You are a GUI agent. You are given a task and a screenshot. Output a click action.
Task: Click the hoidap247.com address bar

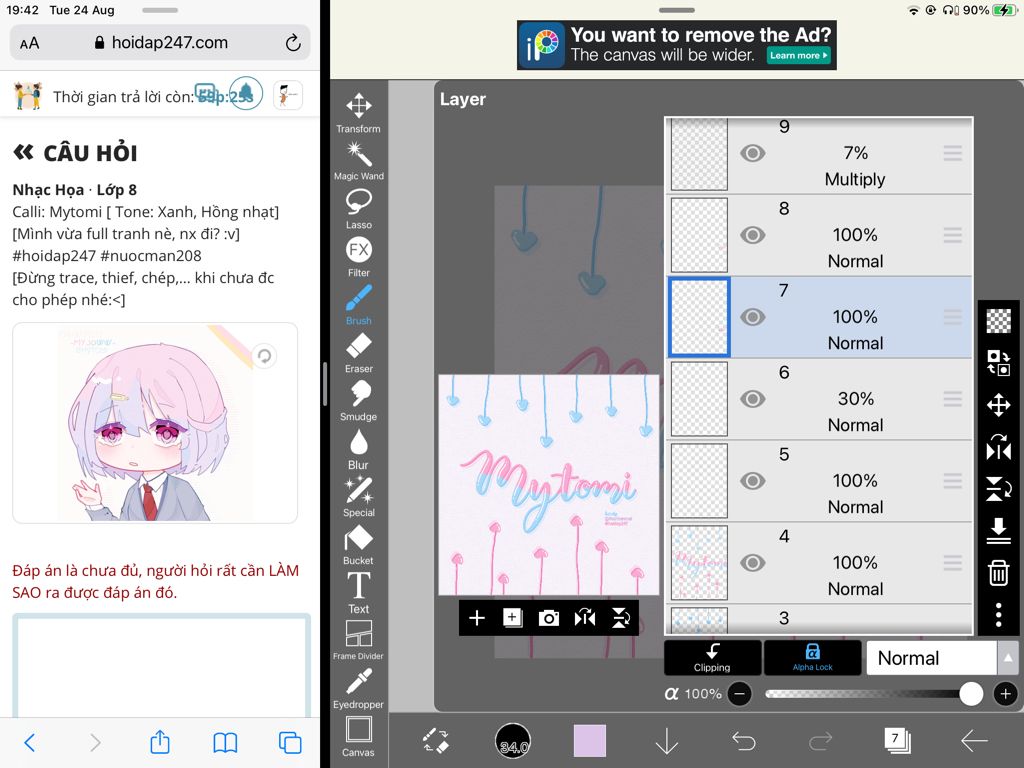[x=161, y=43]
